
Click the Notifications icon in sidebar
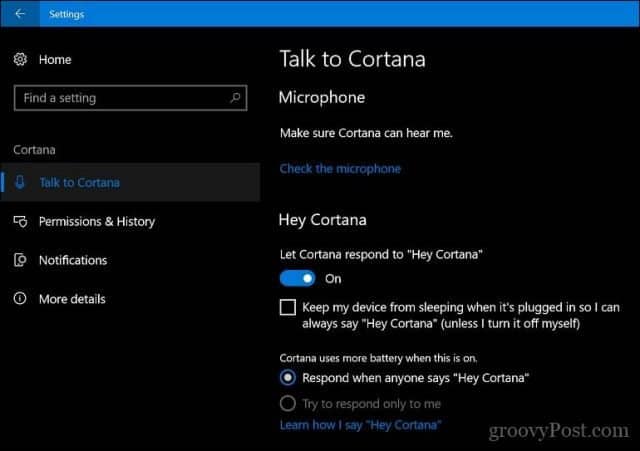[x=20, y=260]
